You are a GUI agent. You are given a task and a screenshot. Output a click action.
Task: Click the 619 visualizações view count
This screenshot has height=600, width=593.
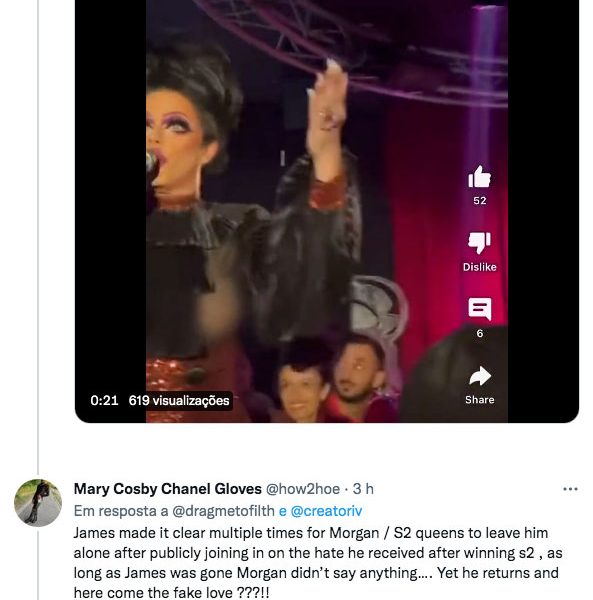(179, 401)
